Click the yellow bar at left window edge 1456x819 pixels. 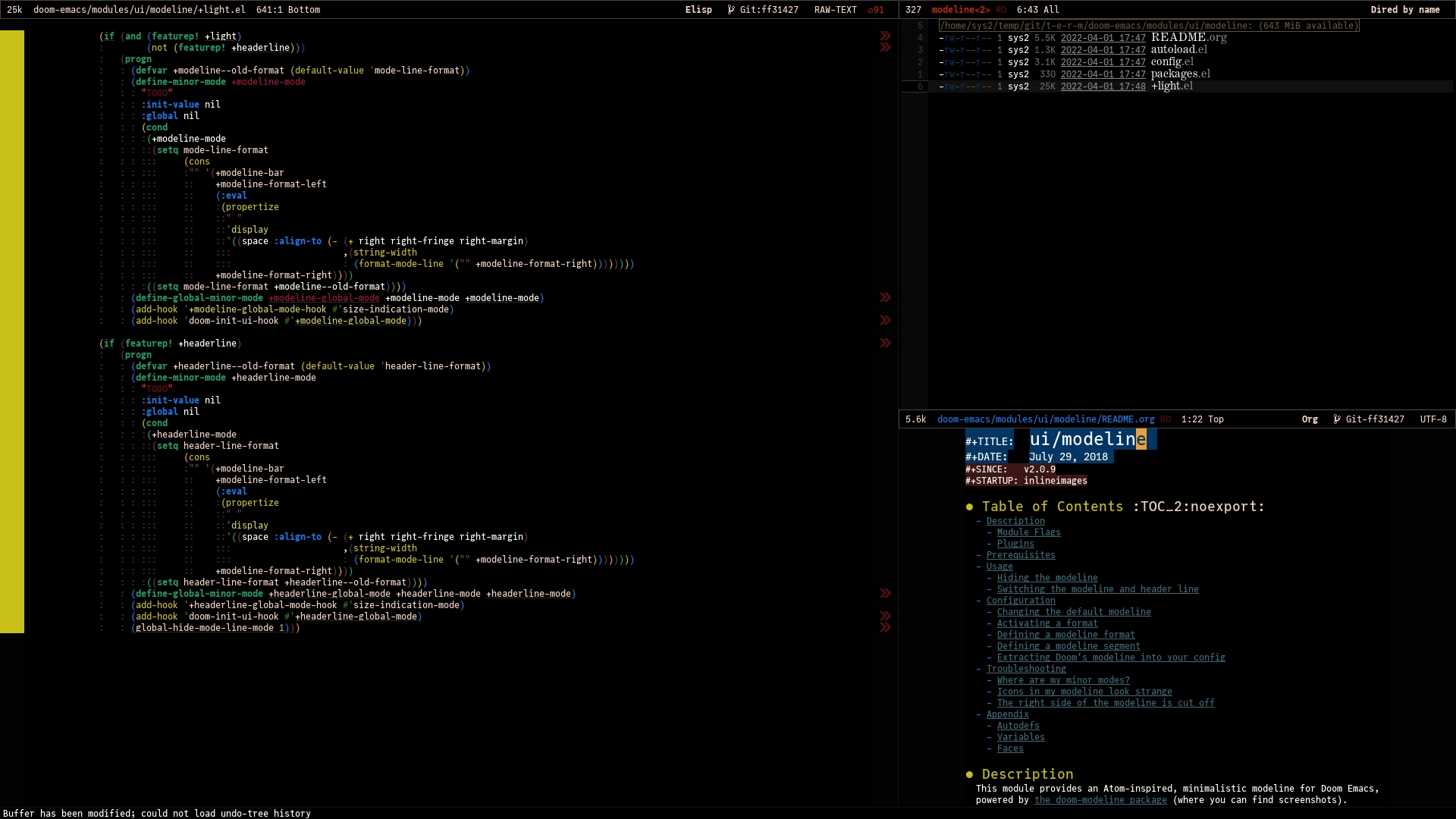point(12,331)
